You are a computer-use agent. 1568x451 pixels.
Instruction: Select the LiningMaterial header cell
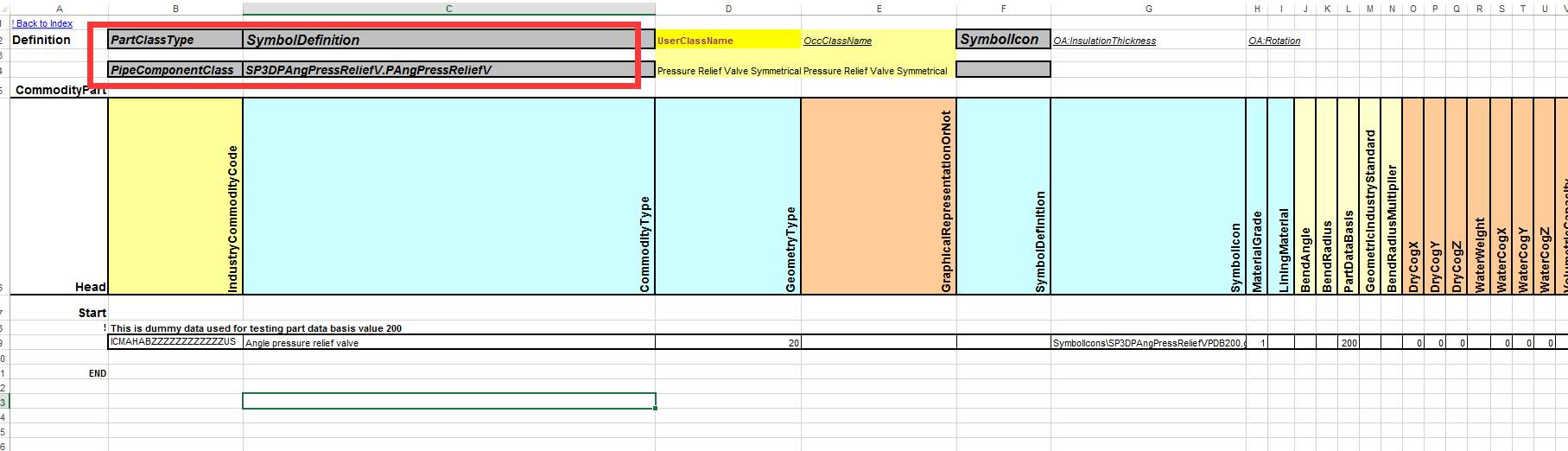[x=1283, y=196]
